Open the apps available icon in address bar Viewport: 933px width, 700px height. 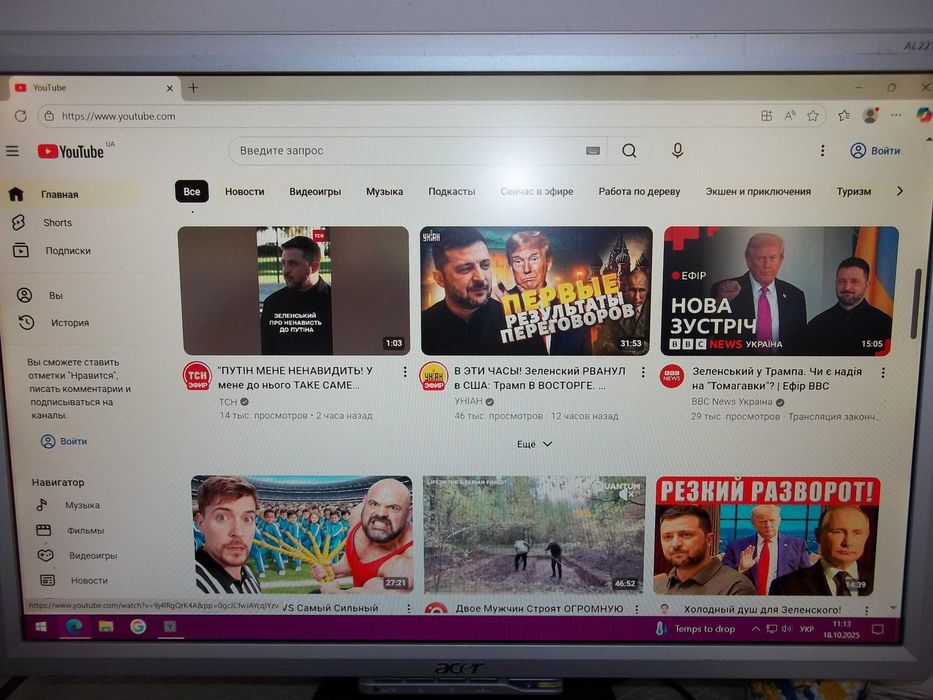[767, 115]
